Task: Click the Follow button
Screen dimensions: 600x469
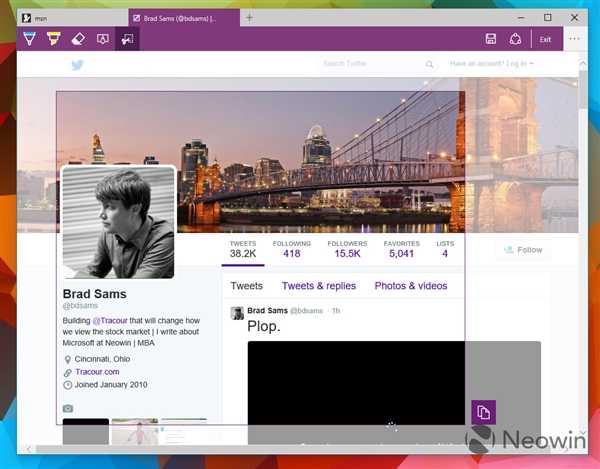Action: [523, 250]
